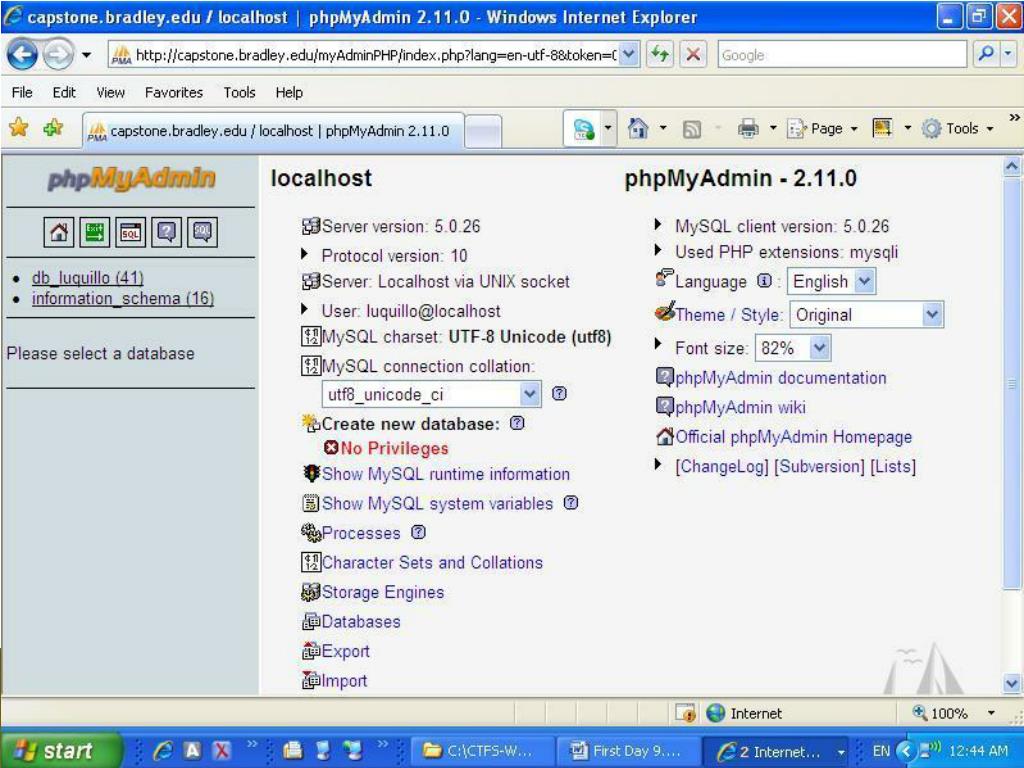Screen dimensions: 1024x768
Task: Open the [Lists] link
Action: (x=893, y=466)
